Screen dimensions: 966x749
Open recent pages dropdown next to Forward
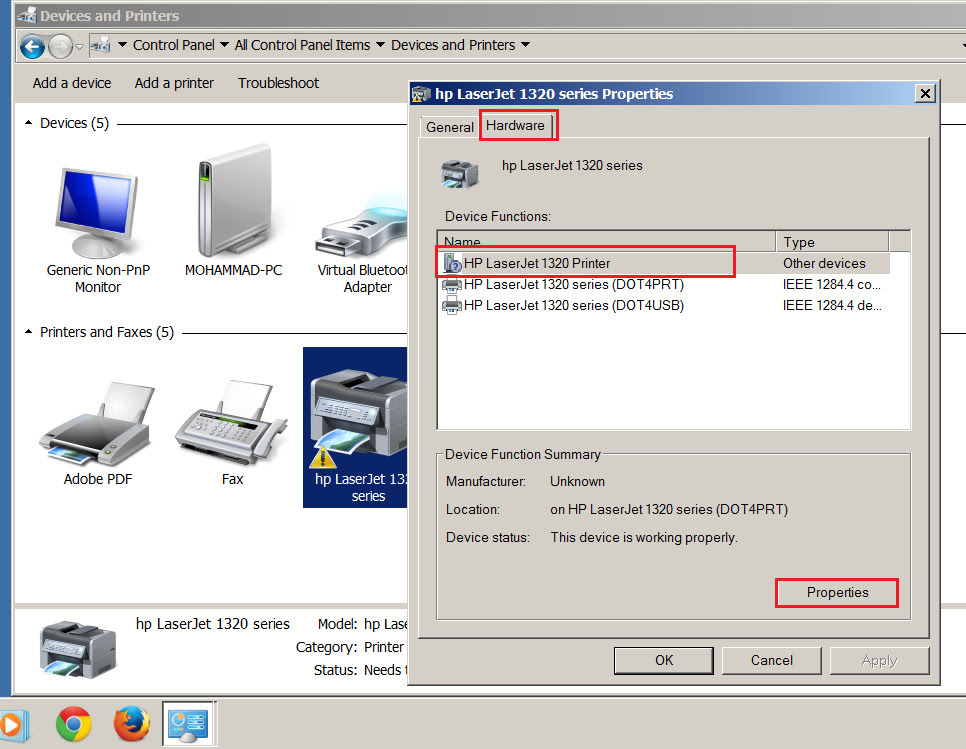pos(79,47)
